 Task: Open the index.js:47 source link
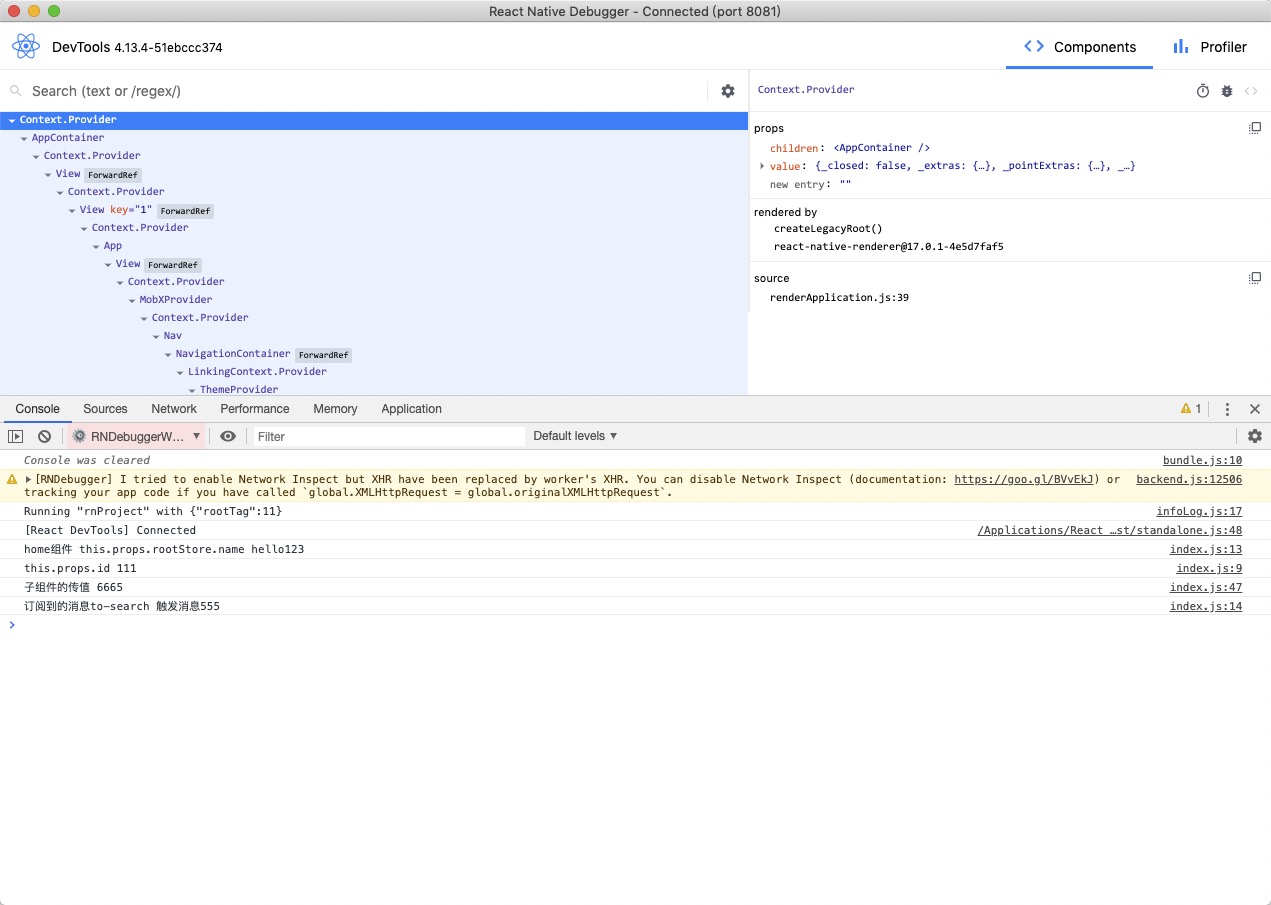pos(1206,587)
